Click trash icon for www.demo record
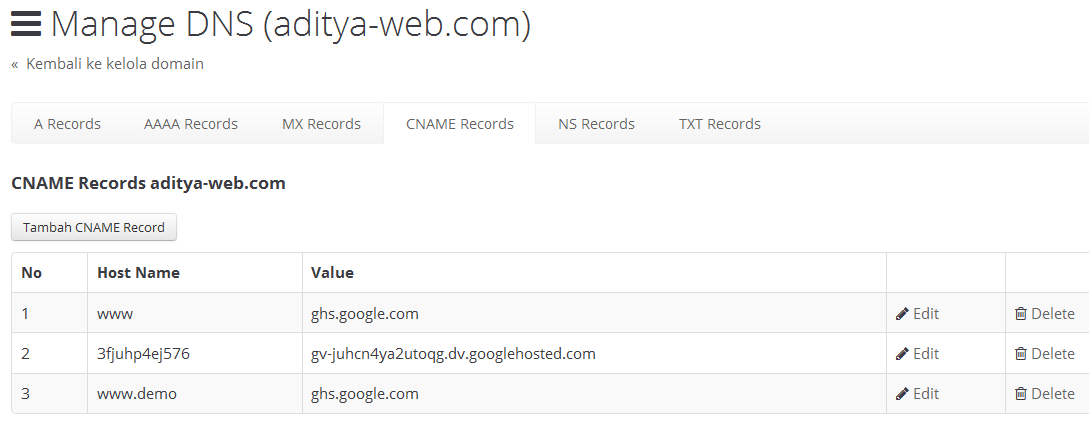Viewport: 1089px width, 421px height. pos(1021,394)
